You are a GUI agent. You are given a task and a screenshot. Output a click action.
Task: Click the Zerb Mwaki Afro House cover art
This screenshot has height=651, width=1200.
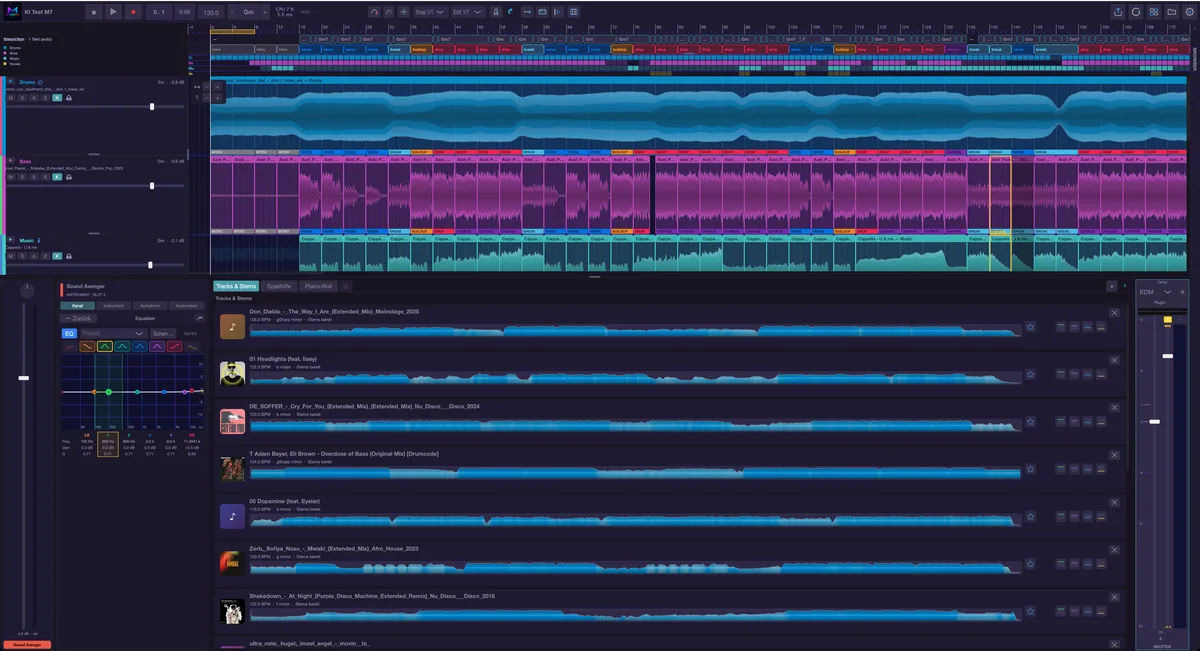pos(232,564)
